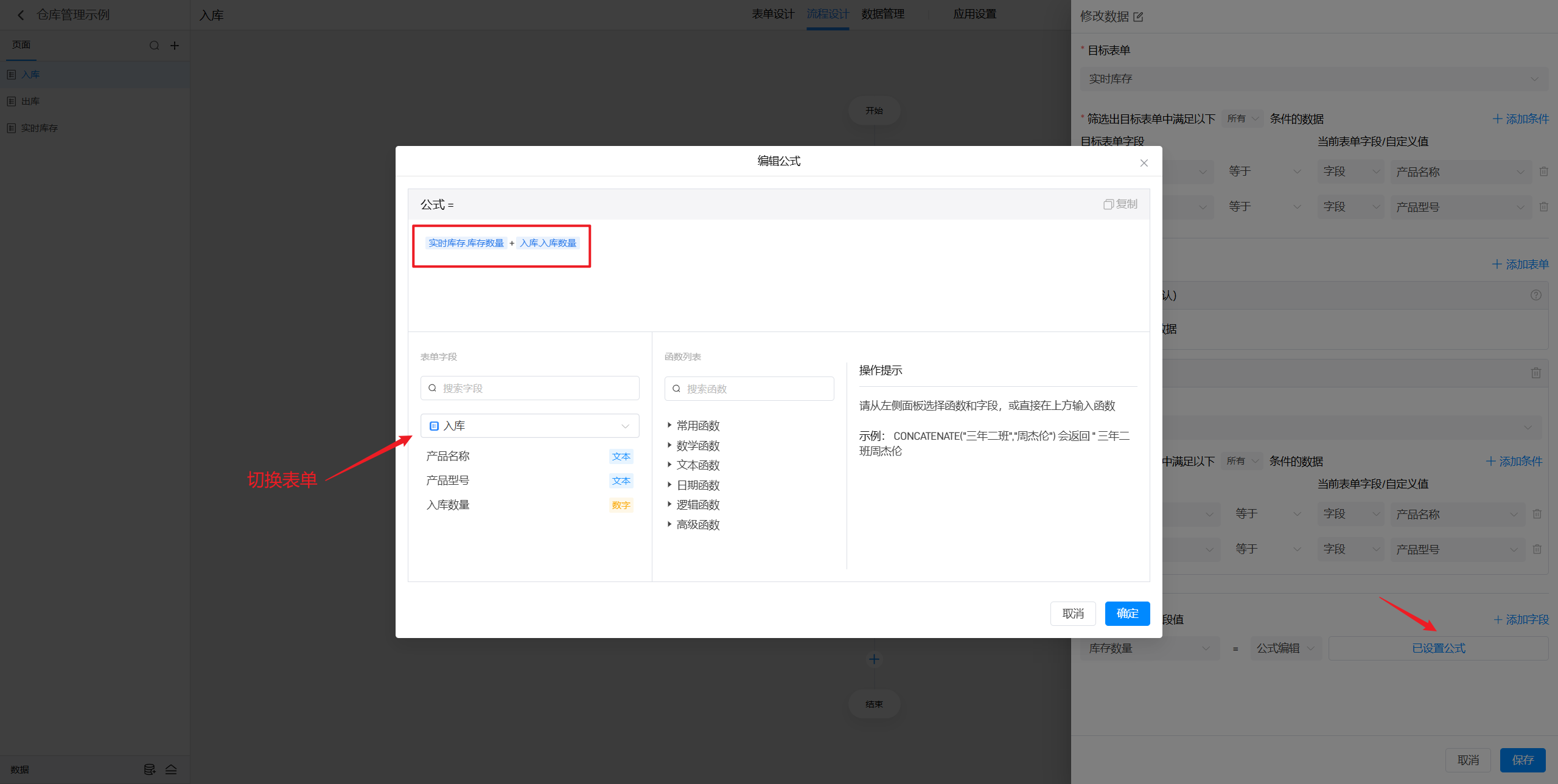The width and height of the screenshot is (1558, 784).
Task: Click the add page plus icon
Action: [x=175, y=46]
